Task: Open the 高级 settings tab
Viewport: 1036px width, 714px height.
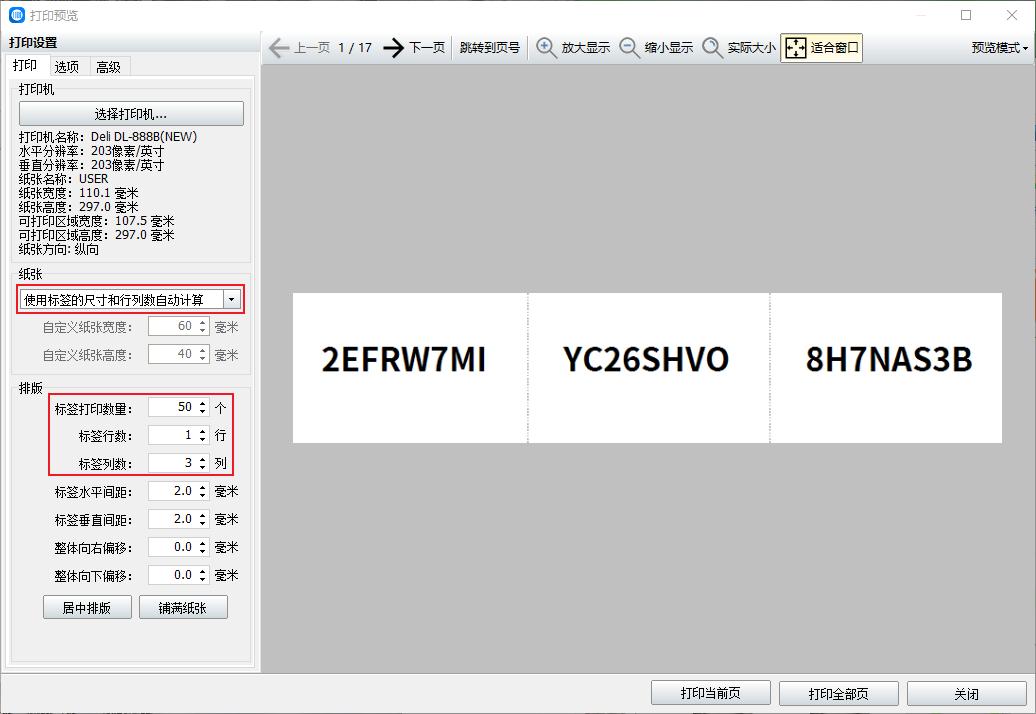Action: 108,66
